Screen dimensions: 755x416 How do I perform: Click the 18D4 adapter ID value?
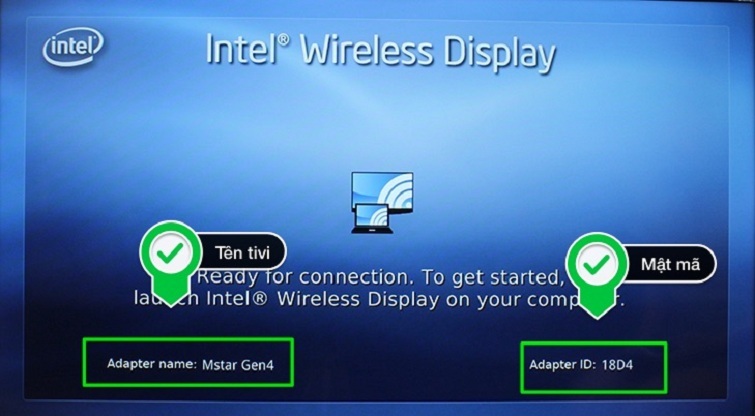[617, 365]
